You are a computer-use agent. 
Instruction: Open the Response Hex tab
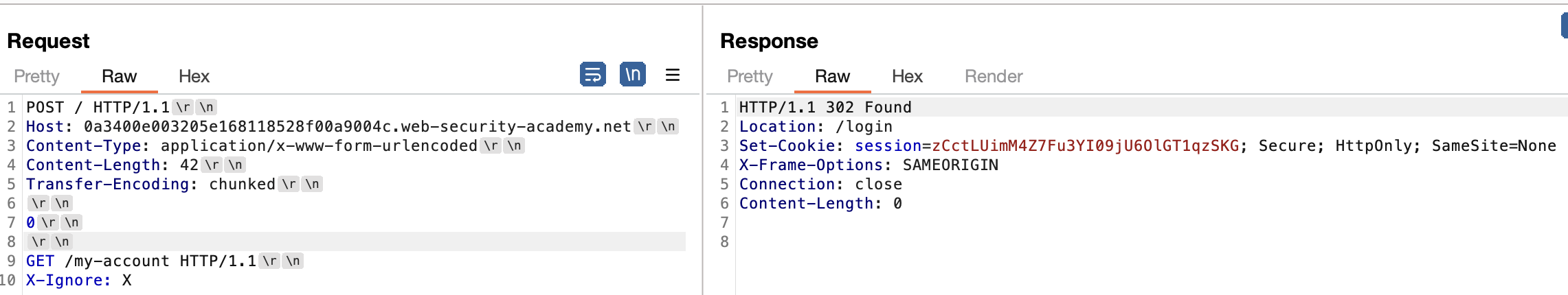click(907, 76)
